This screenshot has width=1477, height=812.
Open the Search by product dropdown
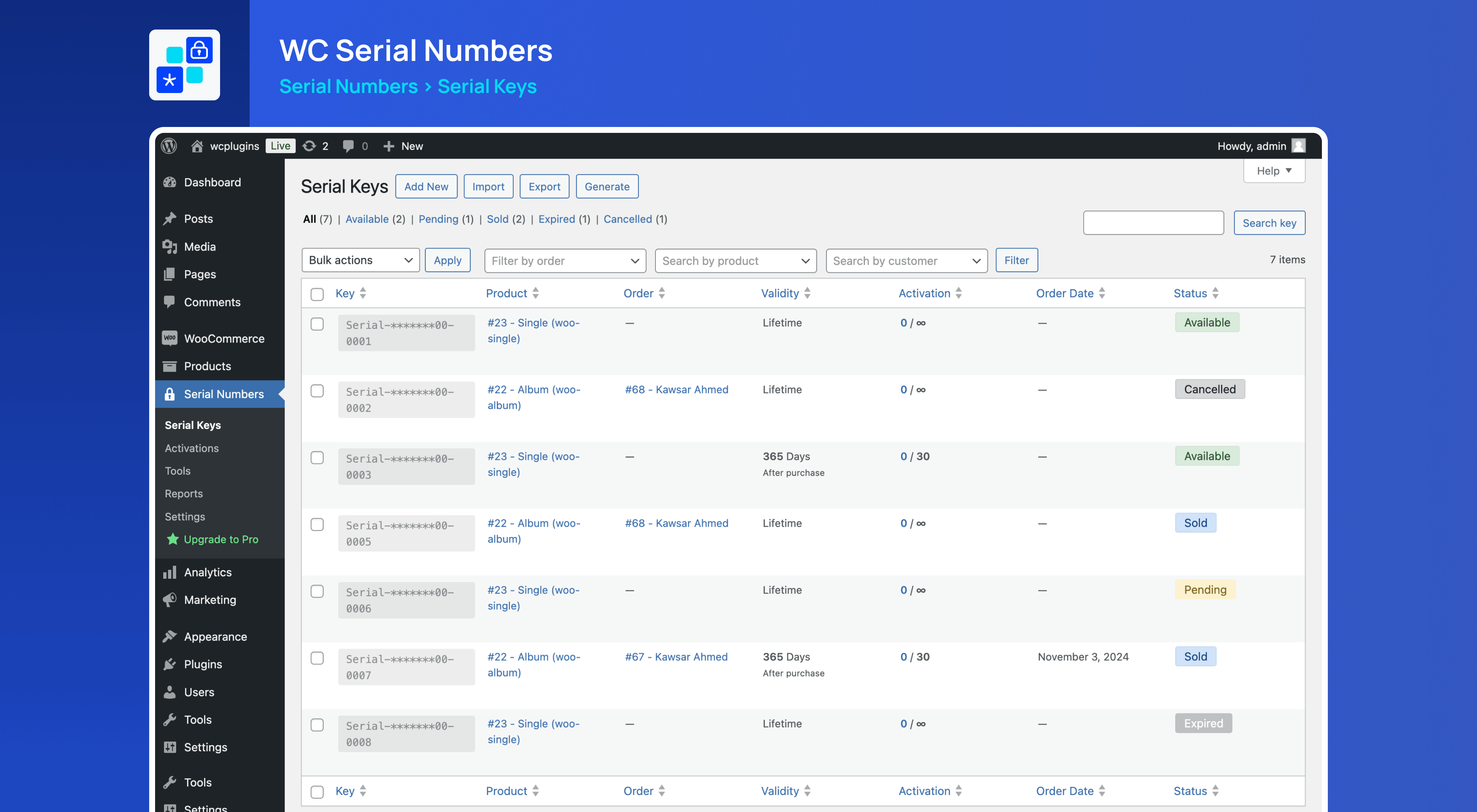(x=736, y=261)
